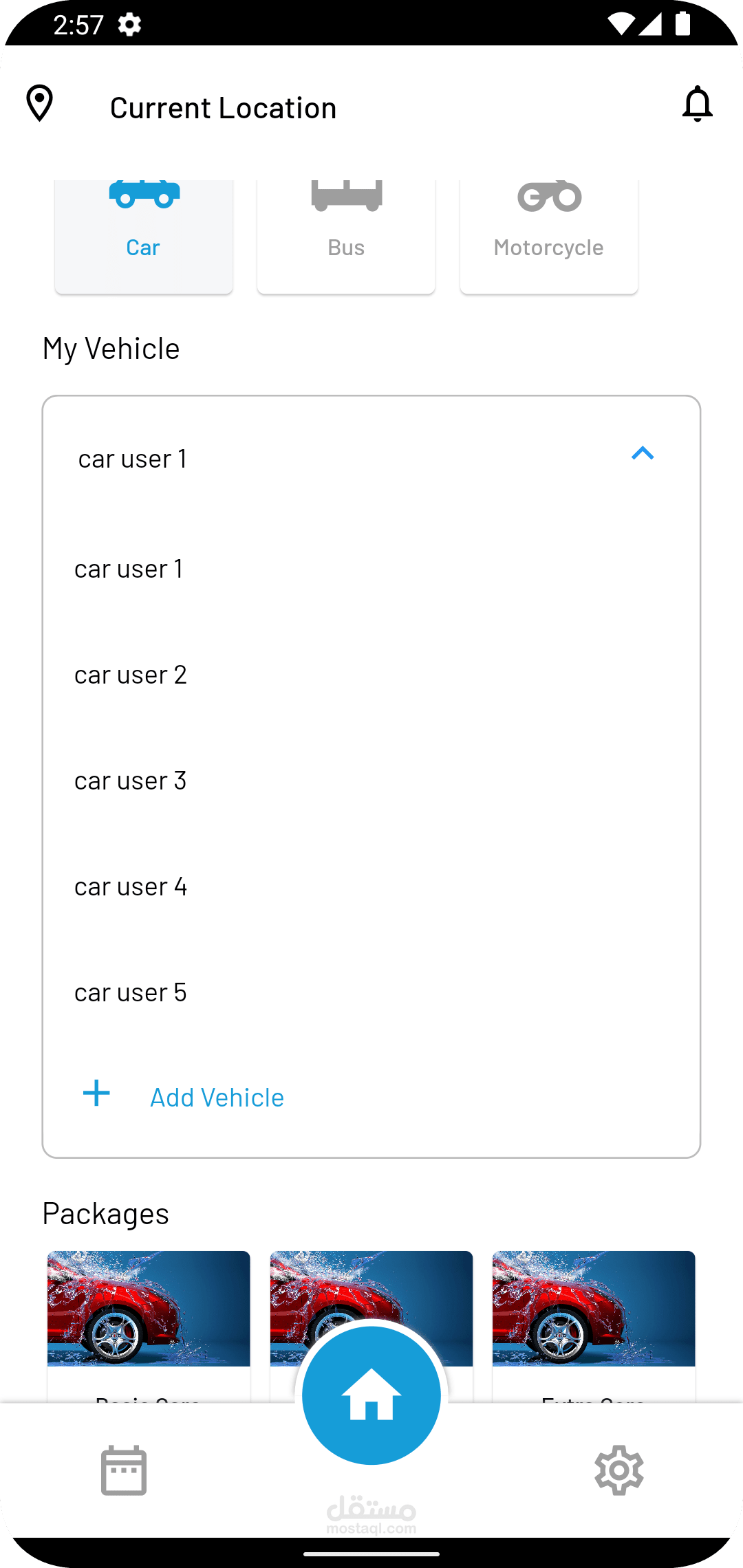Viewport: 743px width, 1568px height.
Task: Choose car user 2 from list
Action: tap(131, 675)
